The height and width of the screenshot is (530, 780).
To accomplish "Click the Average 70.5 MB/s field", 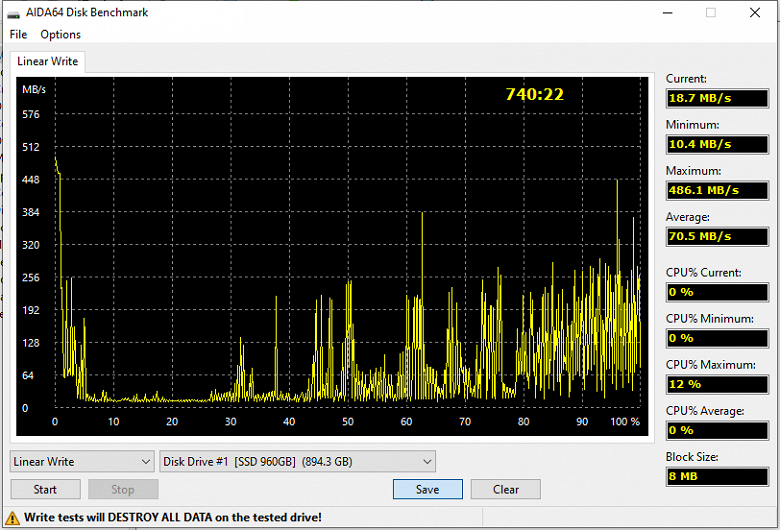I will tap(717, 236).
